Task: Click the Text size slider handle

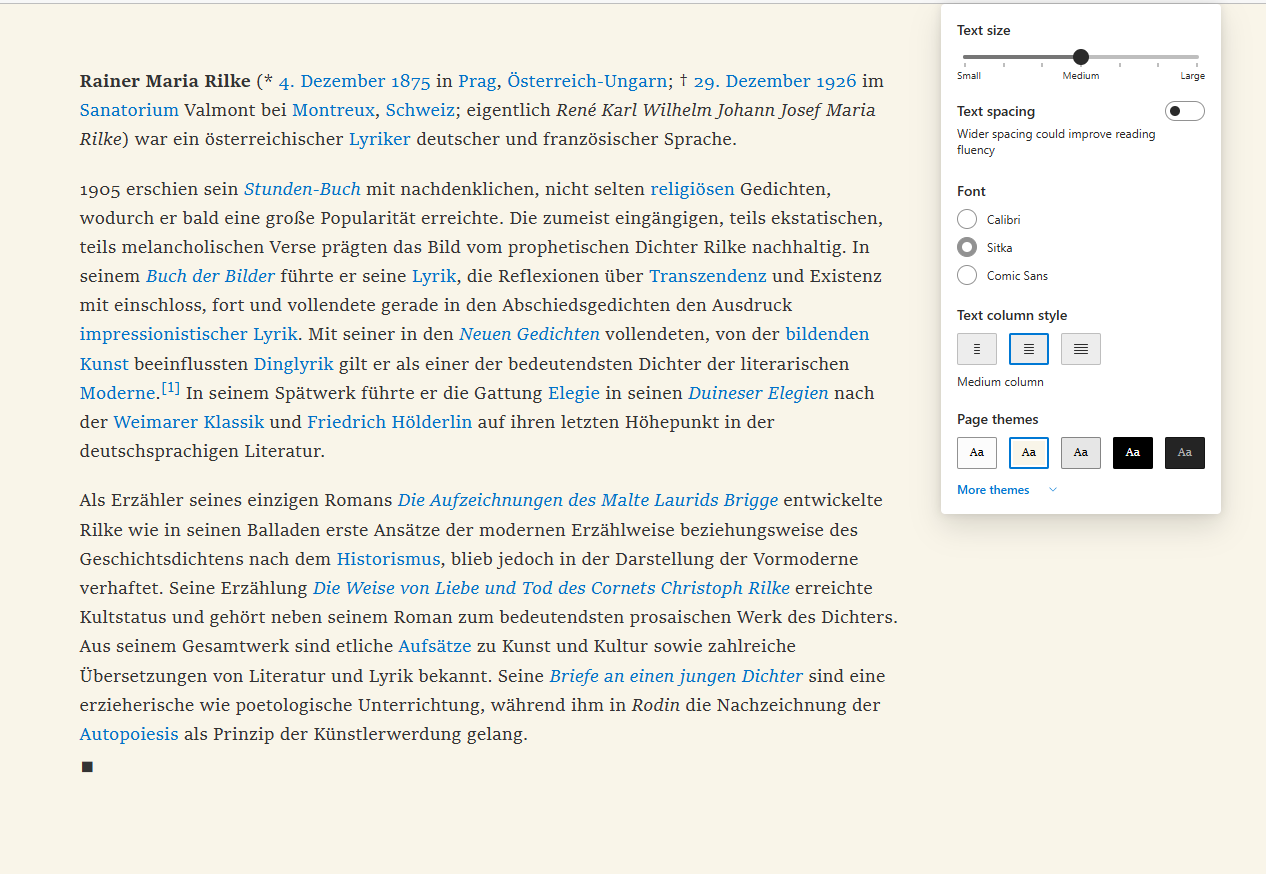Action: 1080,57
